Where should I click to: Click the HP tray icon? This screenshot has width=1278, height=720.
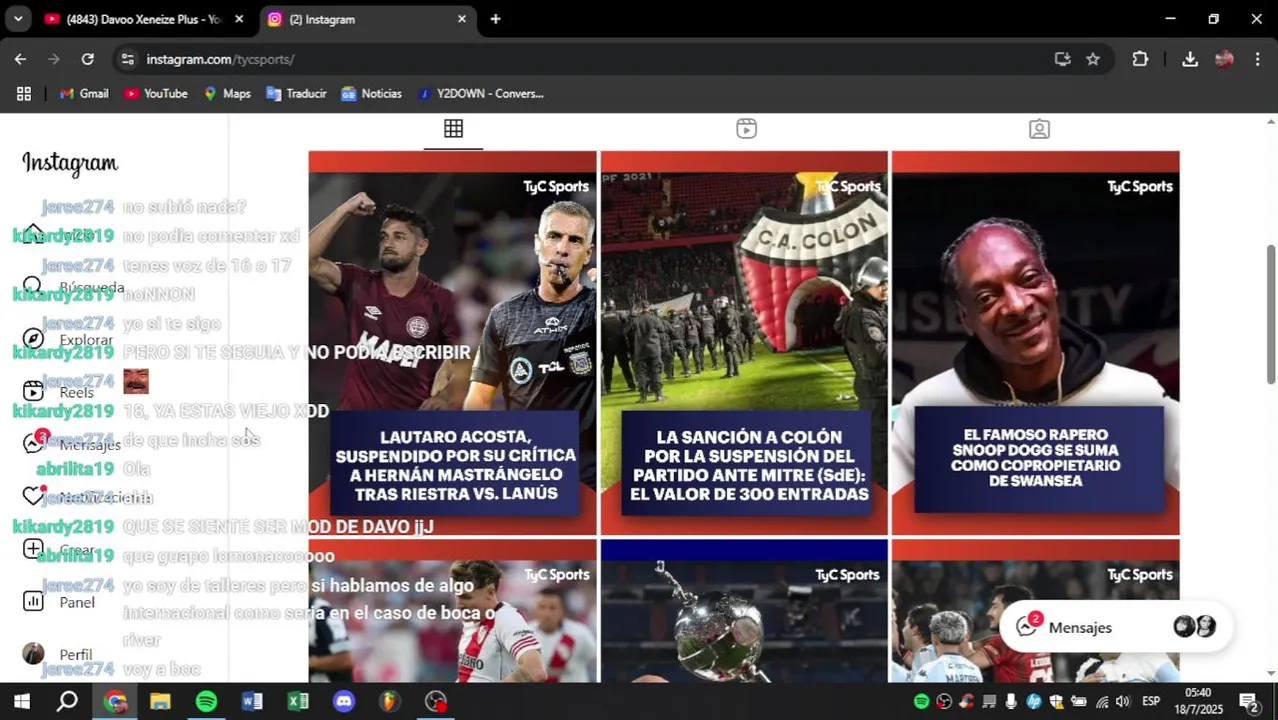point(1034,701)
